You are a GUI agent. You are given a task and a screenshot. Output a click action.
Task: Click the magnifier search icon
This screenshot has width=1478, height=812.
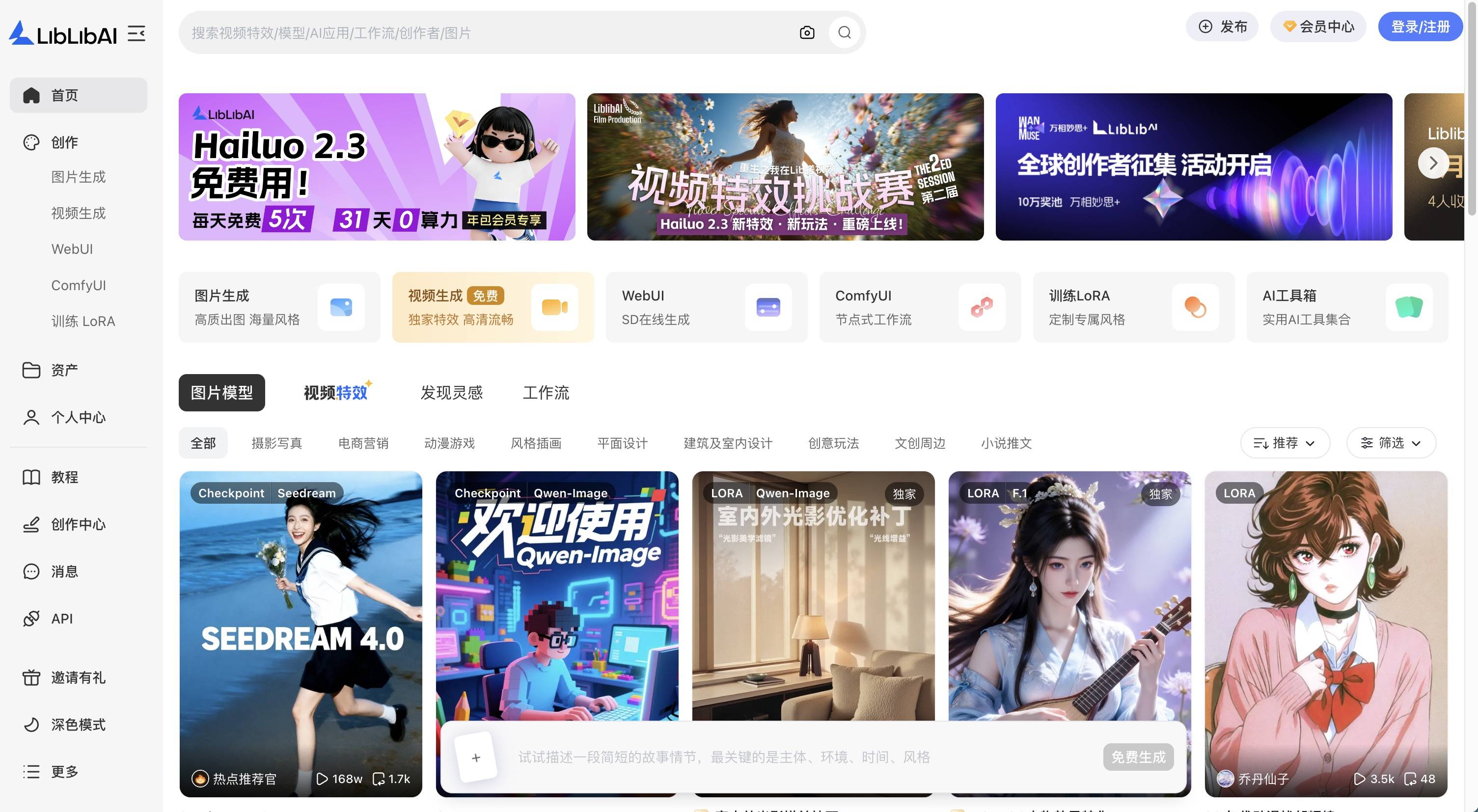844,33
